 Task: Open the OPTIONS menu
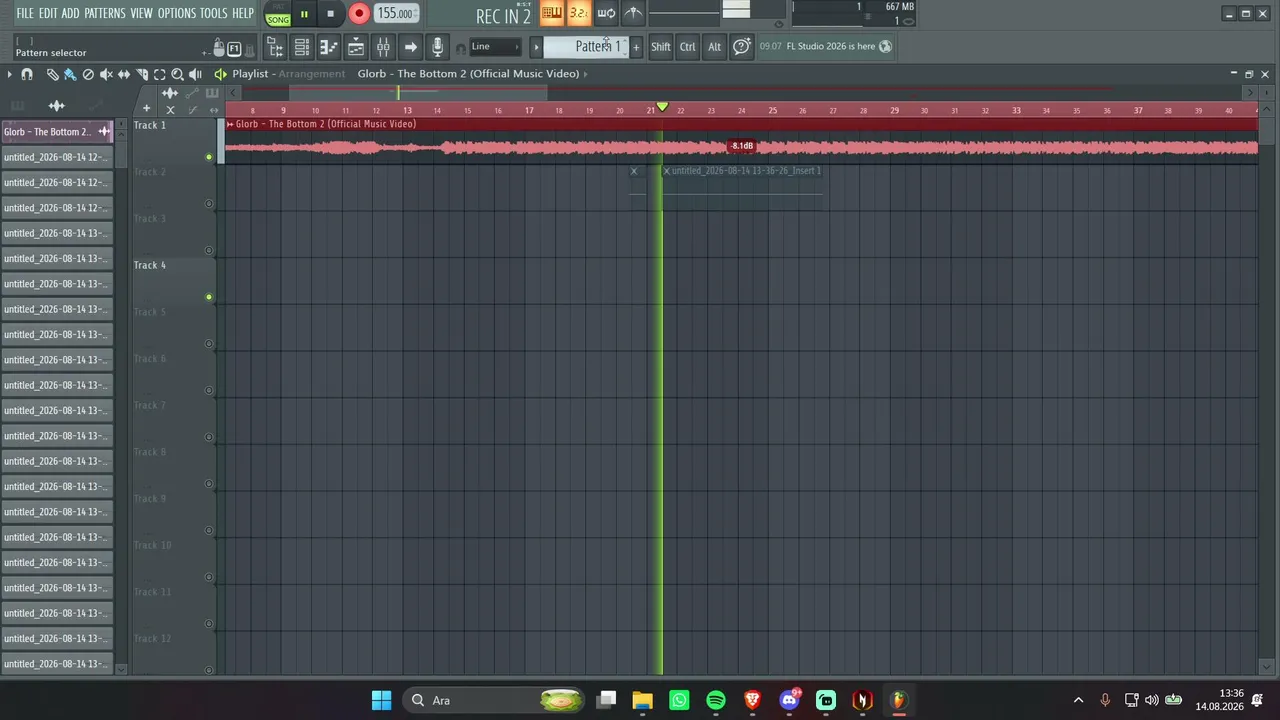(x=177, y=13)
